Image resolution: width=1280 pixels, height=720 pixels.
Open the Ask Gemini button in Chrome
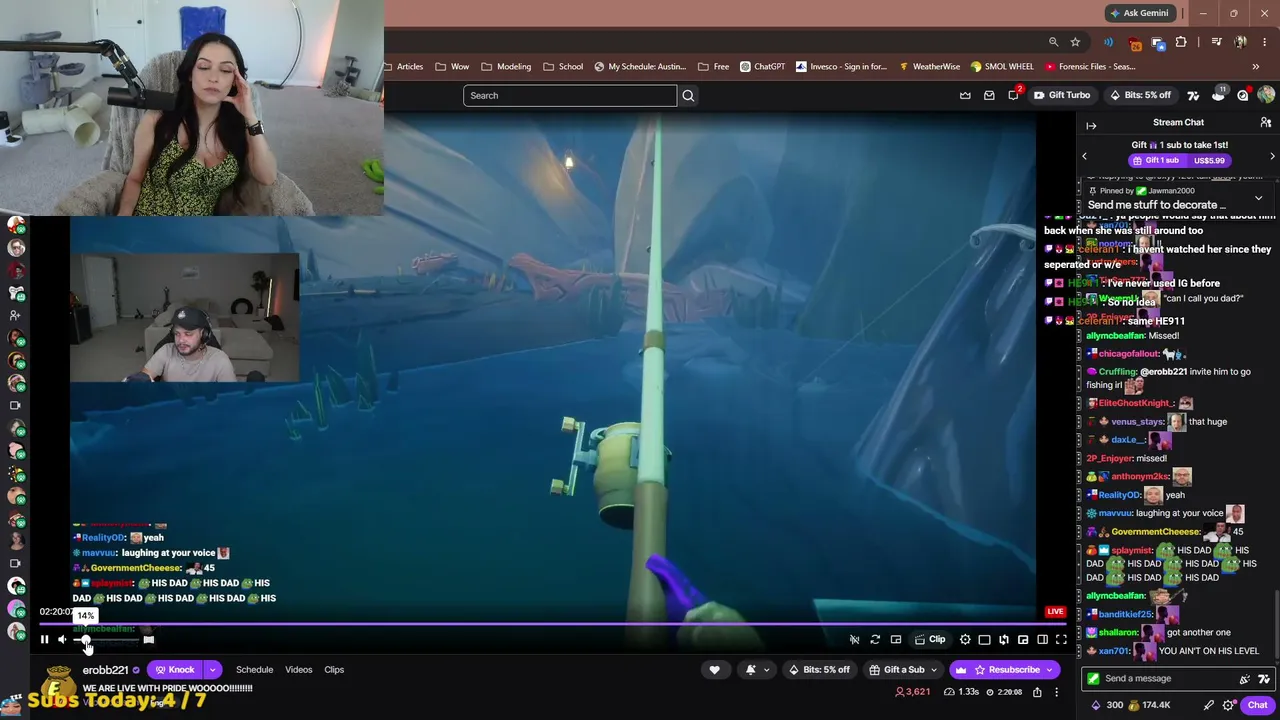pos(1139,13)
